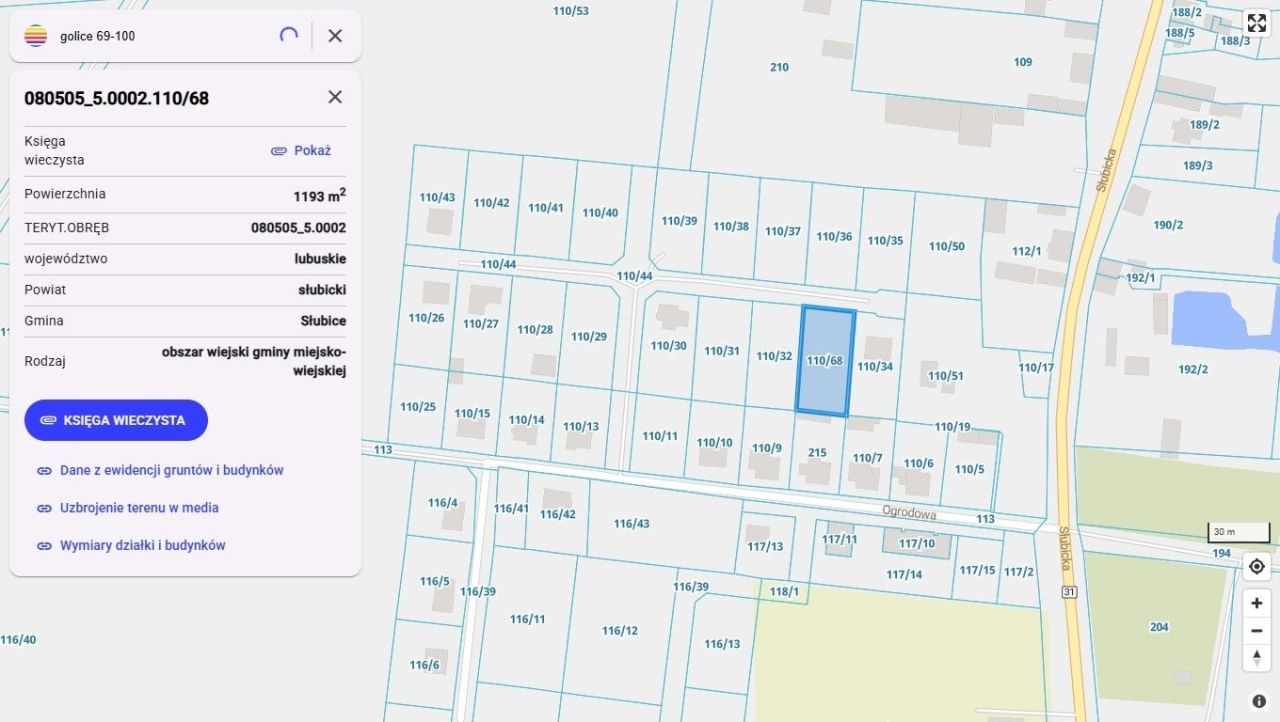Select parcel 110/35 on the map
Screen dimensions: 1280x722
point(885,241)
